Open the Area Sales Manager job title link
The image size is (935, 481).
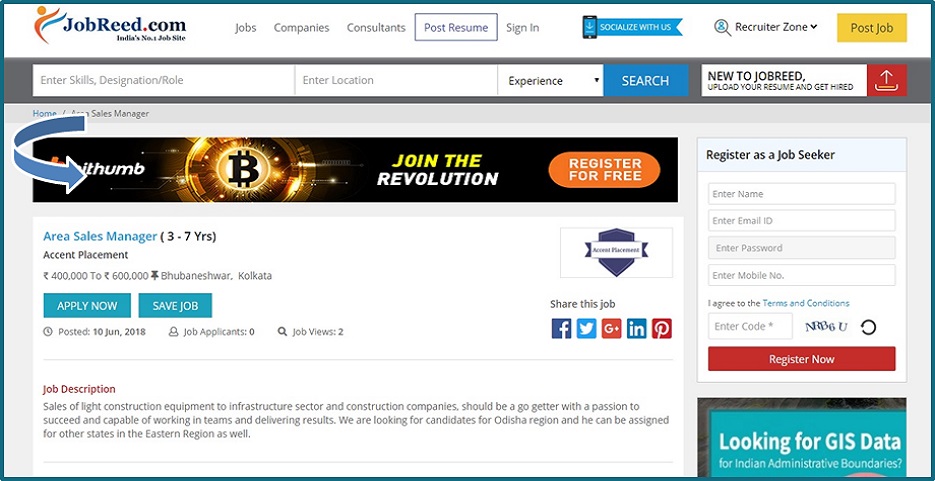pos(100,236)
